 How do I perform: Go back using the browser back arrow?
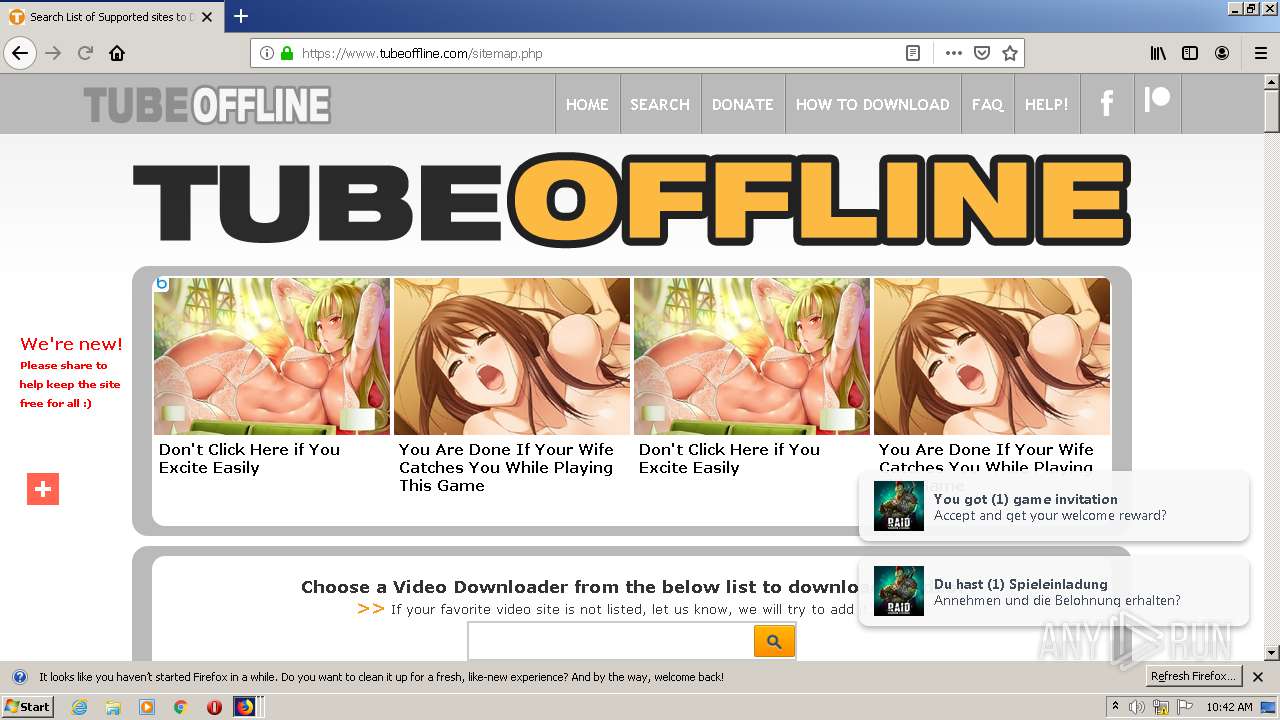[x=20, y=53]
